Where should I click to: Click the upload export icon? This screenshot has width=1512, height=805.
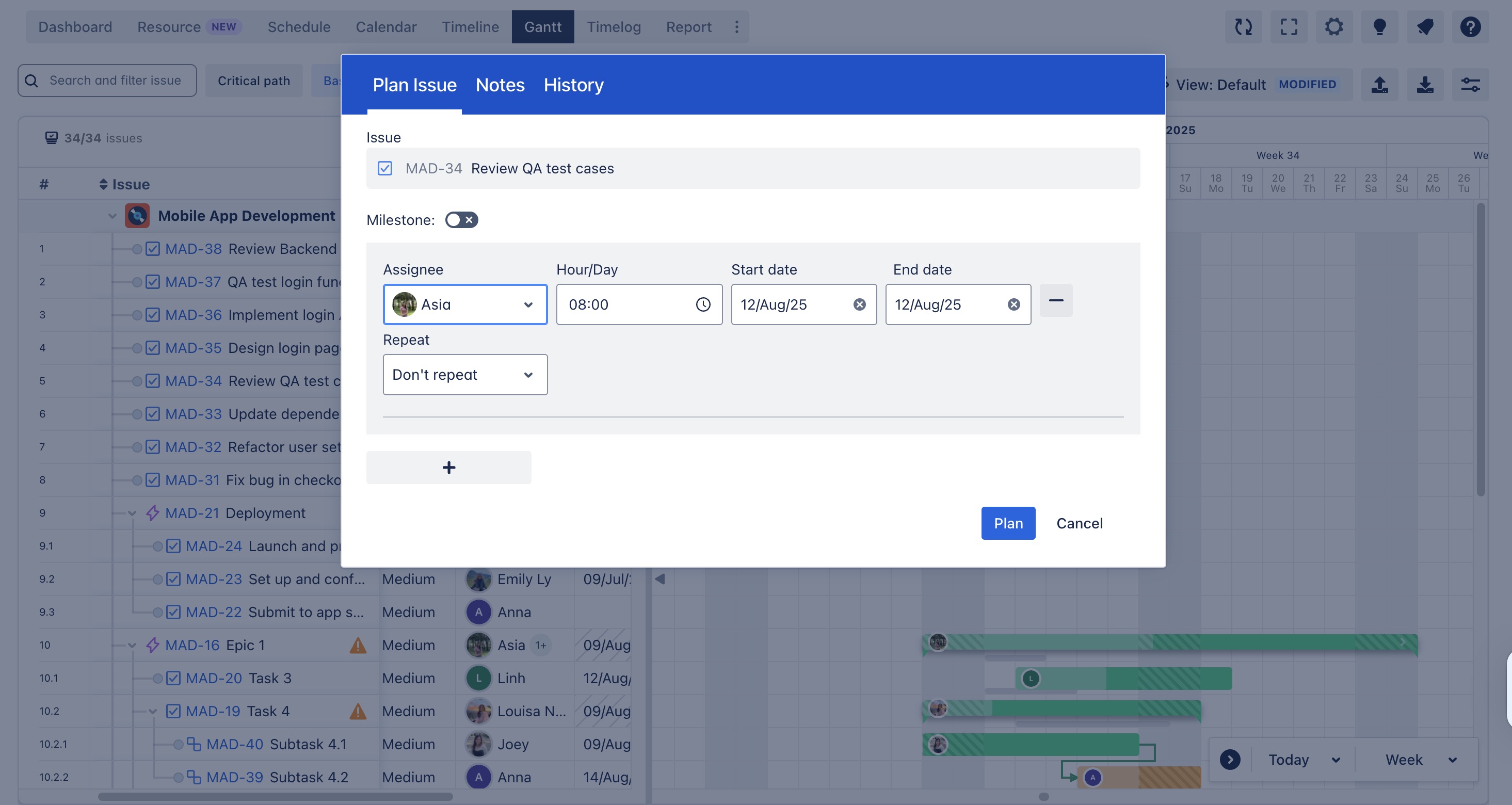(x=1379, y=85)
